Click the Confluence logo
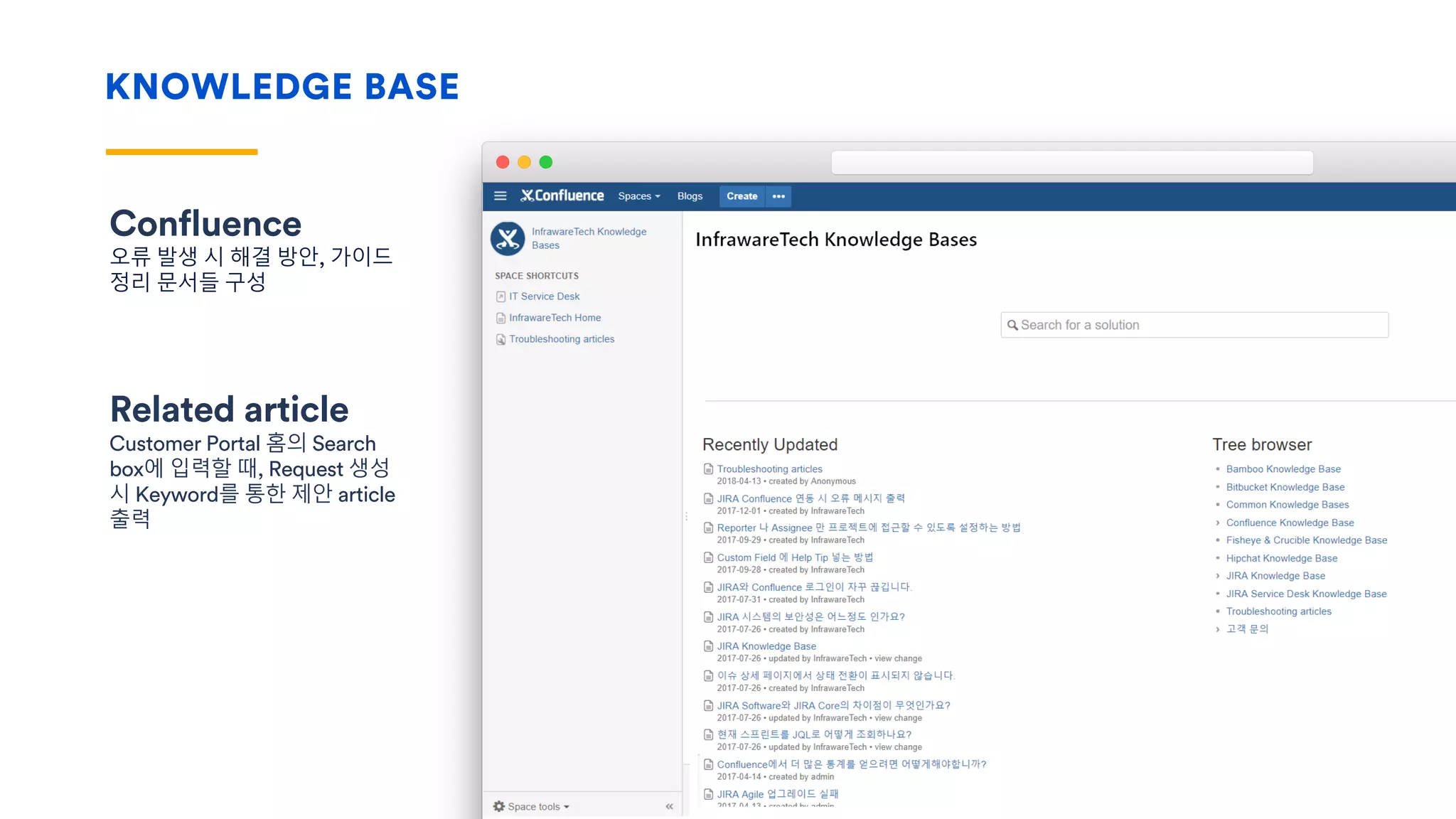 [562, 196]
